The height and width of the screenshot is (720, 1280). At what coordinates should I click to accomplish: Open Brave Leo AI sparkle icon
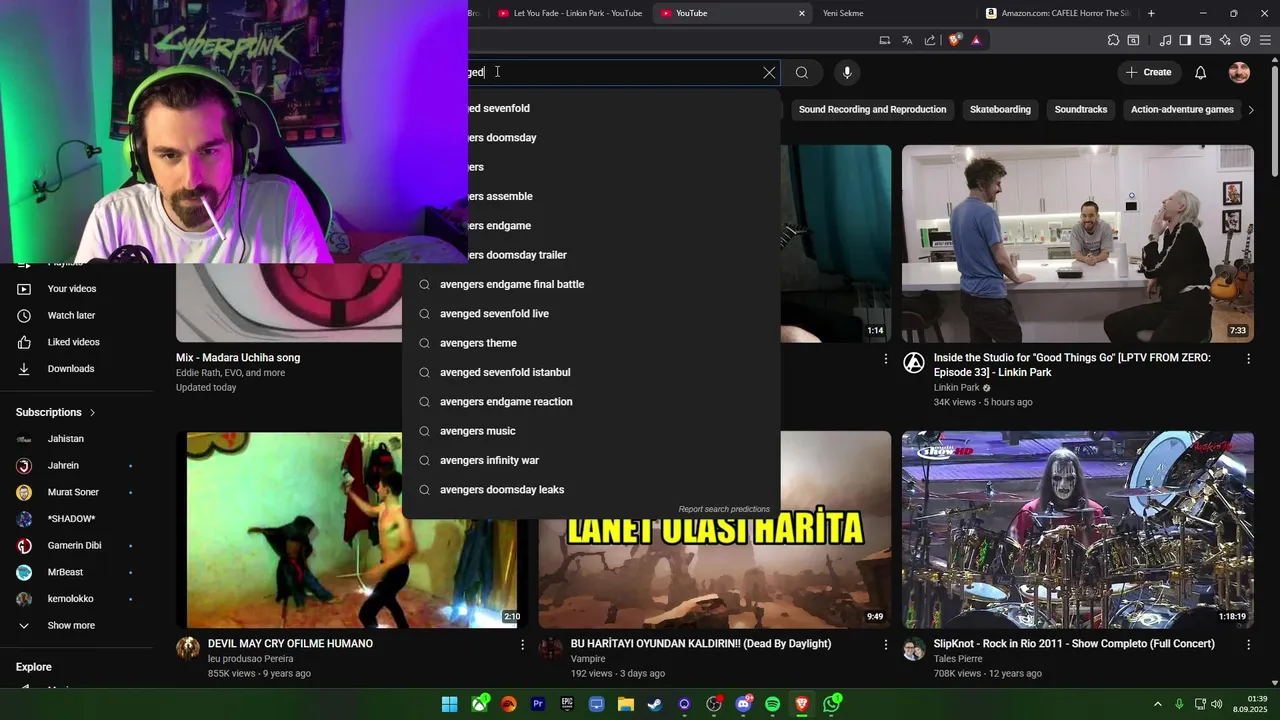coord(1225,40)
